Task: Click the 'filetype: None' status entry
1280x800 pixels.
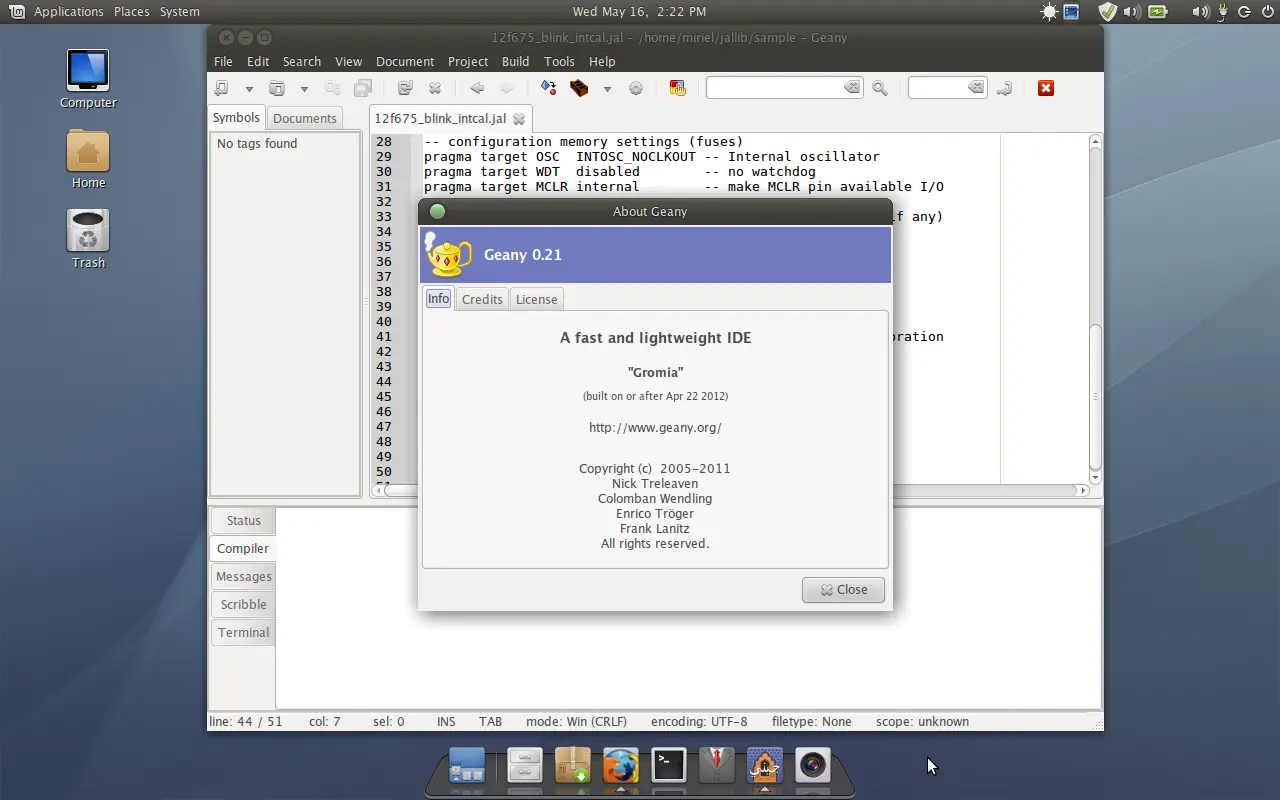Action: pyautogui.click(x=811, y=721)
